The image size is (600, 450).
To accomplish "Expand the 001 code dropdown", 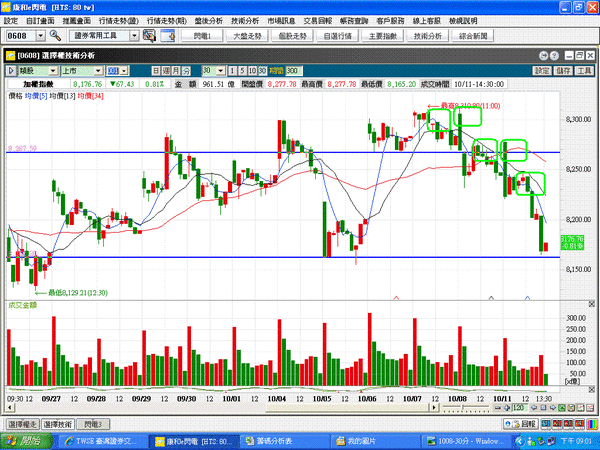I will coord(124,71).
